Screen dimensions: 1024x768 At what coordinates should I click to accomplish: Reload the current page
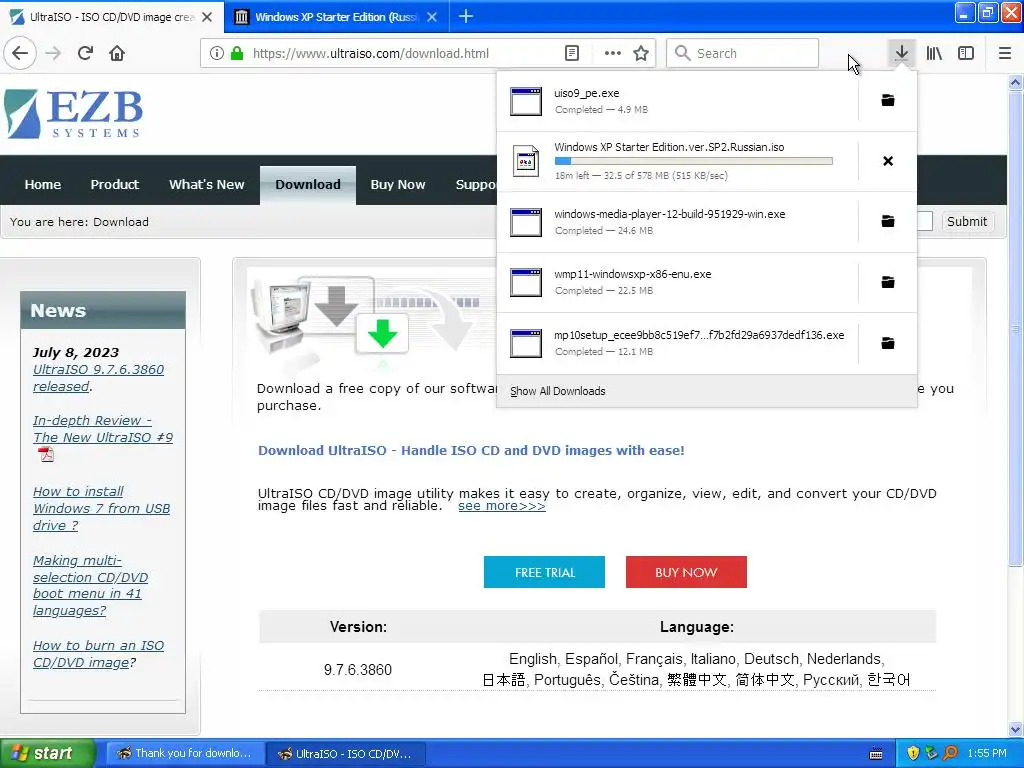coord(86,53)
